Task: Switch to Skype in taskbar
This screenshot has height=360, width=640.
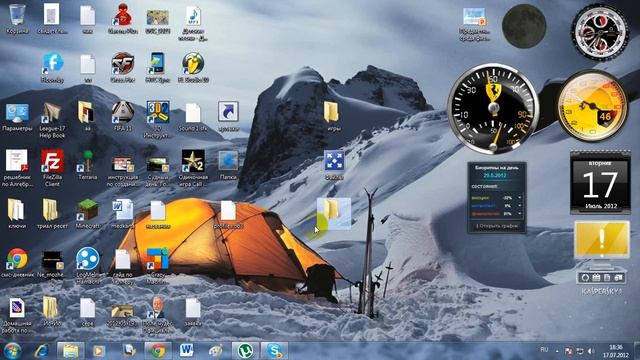Action: (274, 351)
